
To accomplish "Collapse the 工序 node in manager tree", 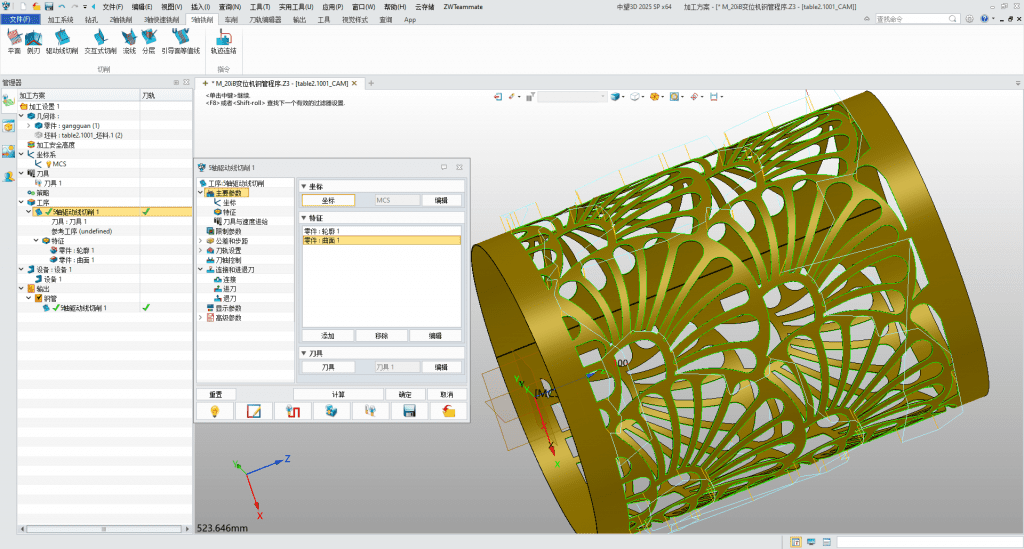I will [x=21, y=202].
